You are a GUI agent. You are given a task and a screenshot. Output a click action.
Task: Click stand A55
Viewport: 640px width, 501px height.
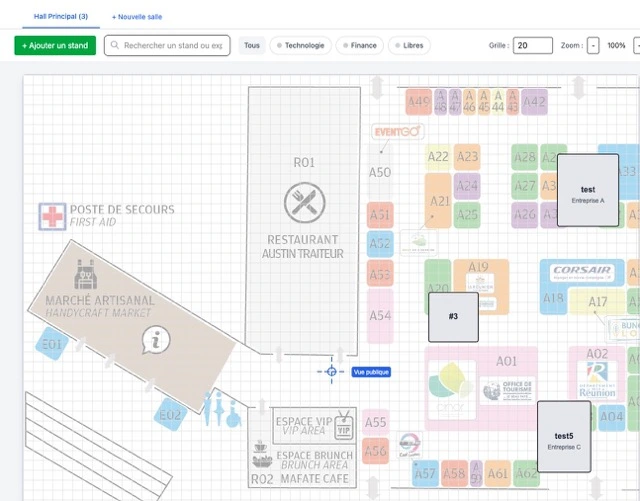(375, 422)
